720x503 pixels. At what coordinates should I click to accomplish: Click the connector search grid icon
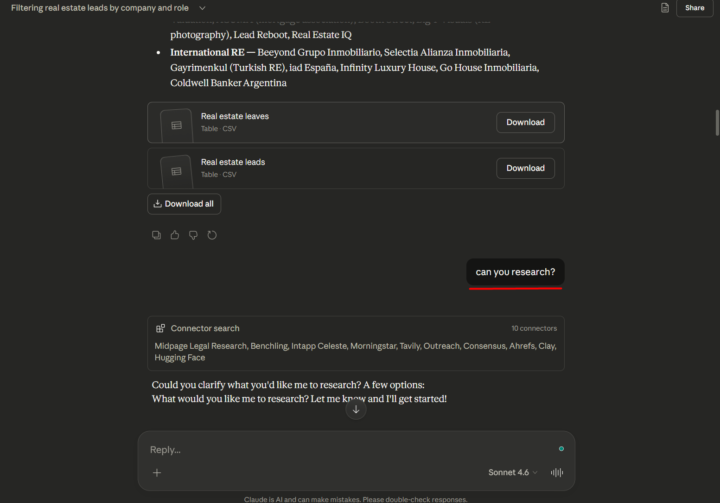(x=160, y=328)
